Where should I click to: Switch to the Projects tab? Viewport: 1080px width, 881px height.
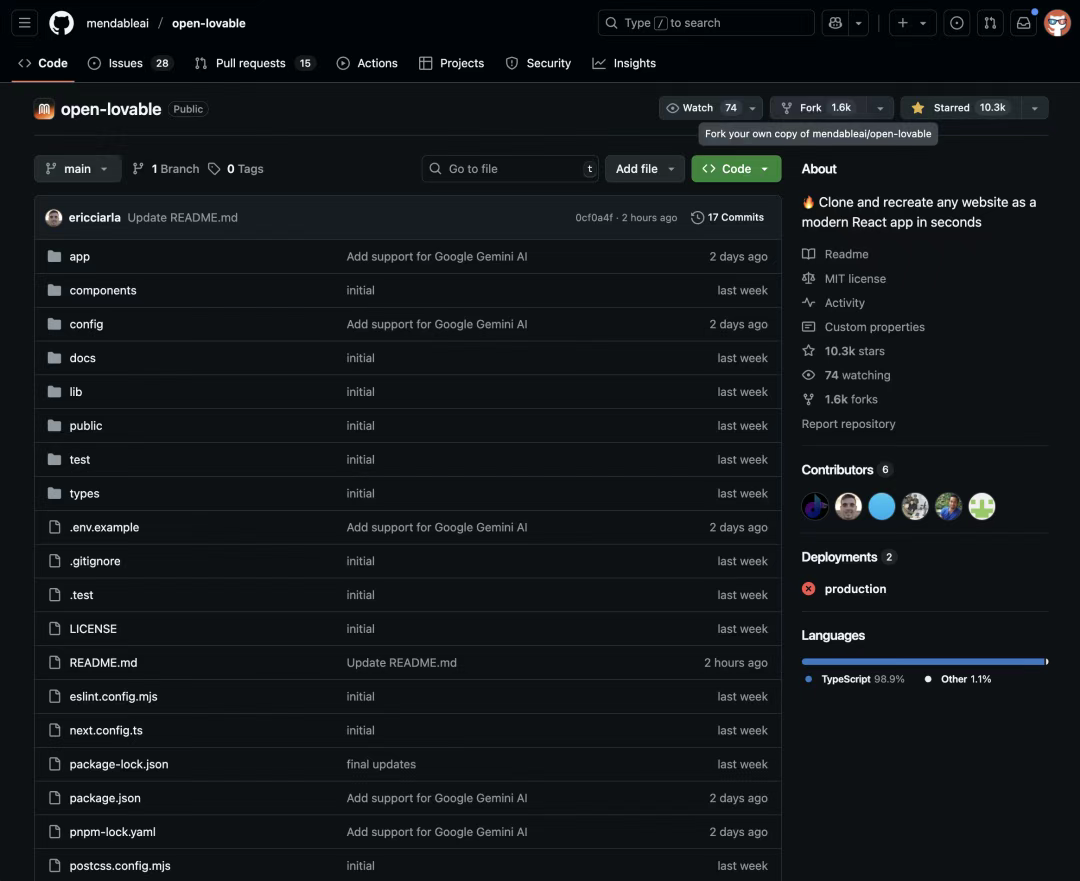tap(451, 63)
